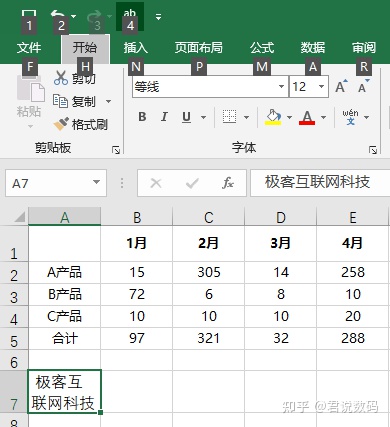Viewport: 390px width, 427px height.
Task: Click the fx insert function icon
Action: 228,183
